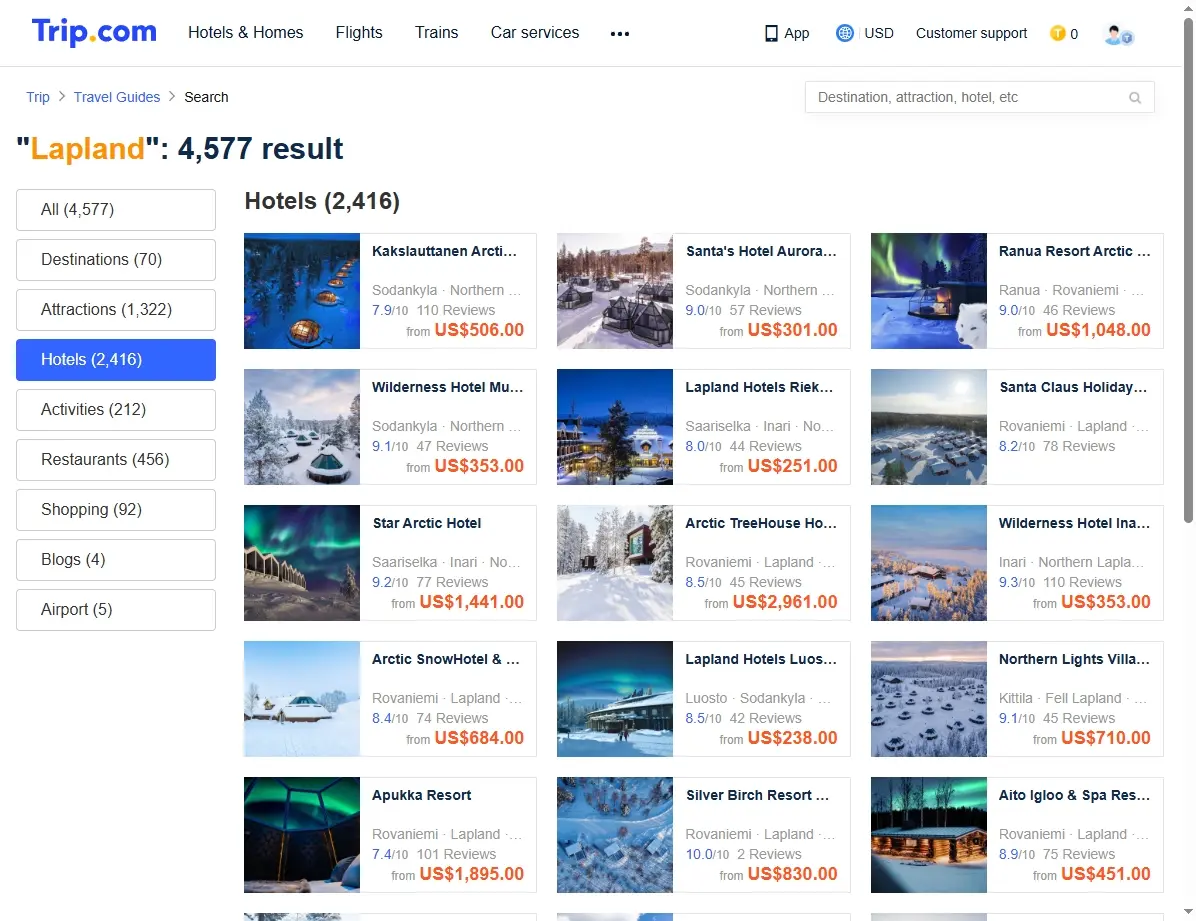Click Kakslauttanen Arcti... hotel title
Image resolution: width=1196 pixels, height=921 pixels.
pyautogui.click(x=445, y=251)
